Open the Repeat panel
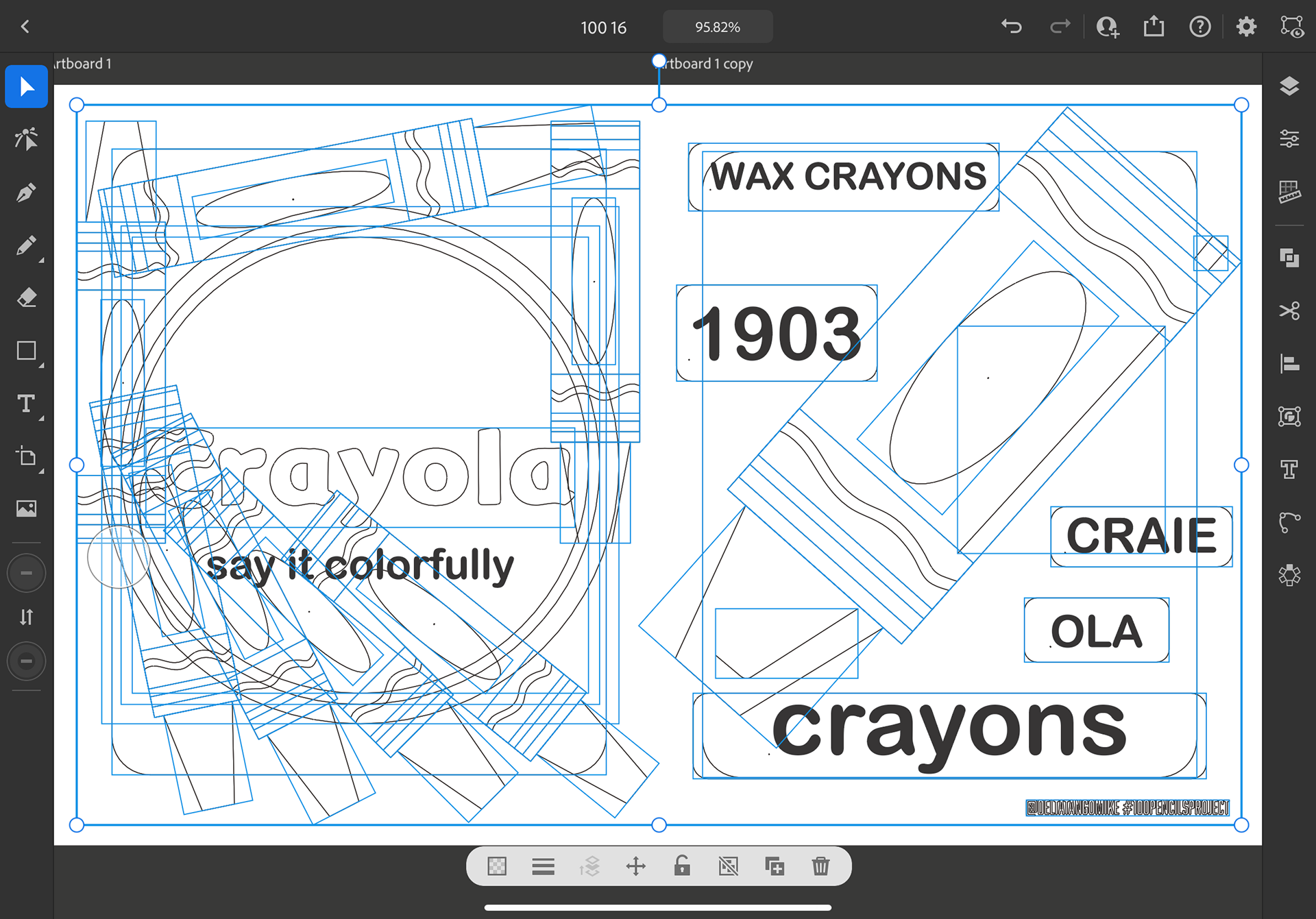Viewport: 1316px width, 919px height. (x=1289, y=575)
